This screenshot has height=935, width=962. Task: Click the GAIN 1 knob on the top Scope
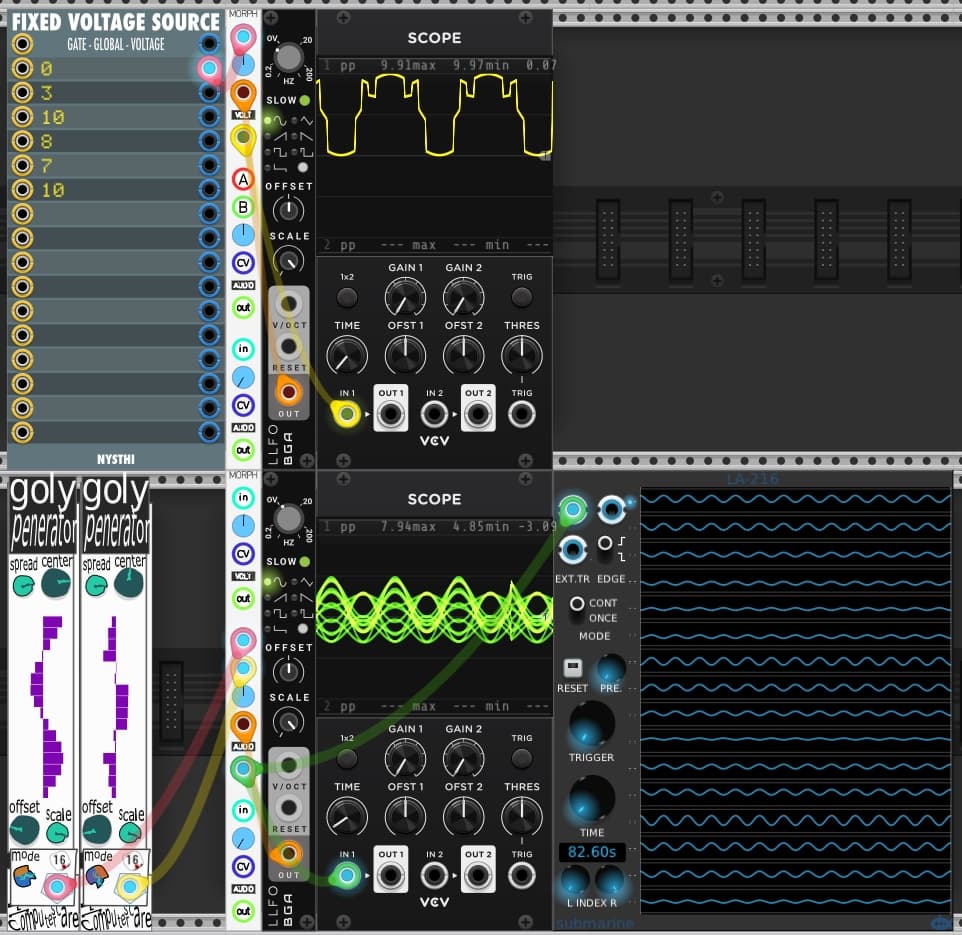405,296
